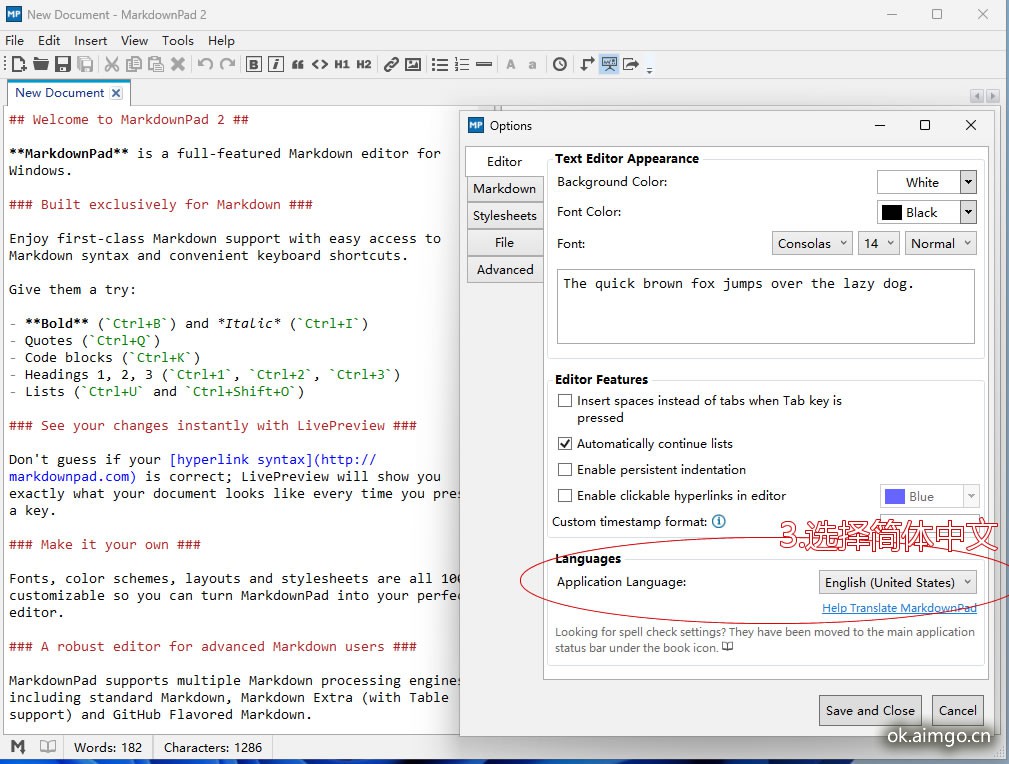Open the Normal font weight dropdown
Screen dimensions: 1009x764
pos(941,243)
